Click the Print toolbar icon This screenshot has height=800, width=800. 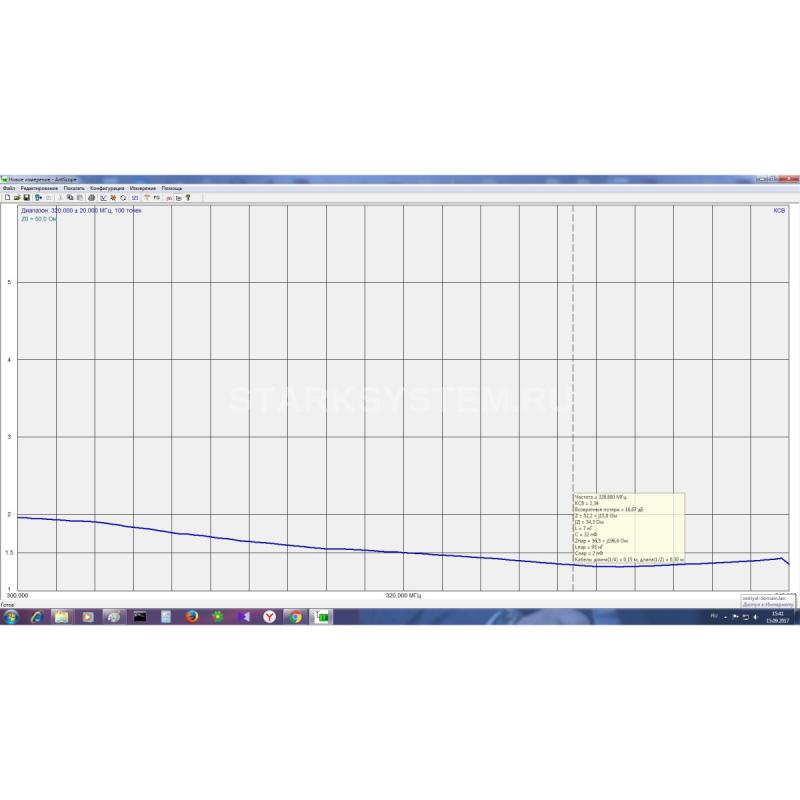click(92, 197)
